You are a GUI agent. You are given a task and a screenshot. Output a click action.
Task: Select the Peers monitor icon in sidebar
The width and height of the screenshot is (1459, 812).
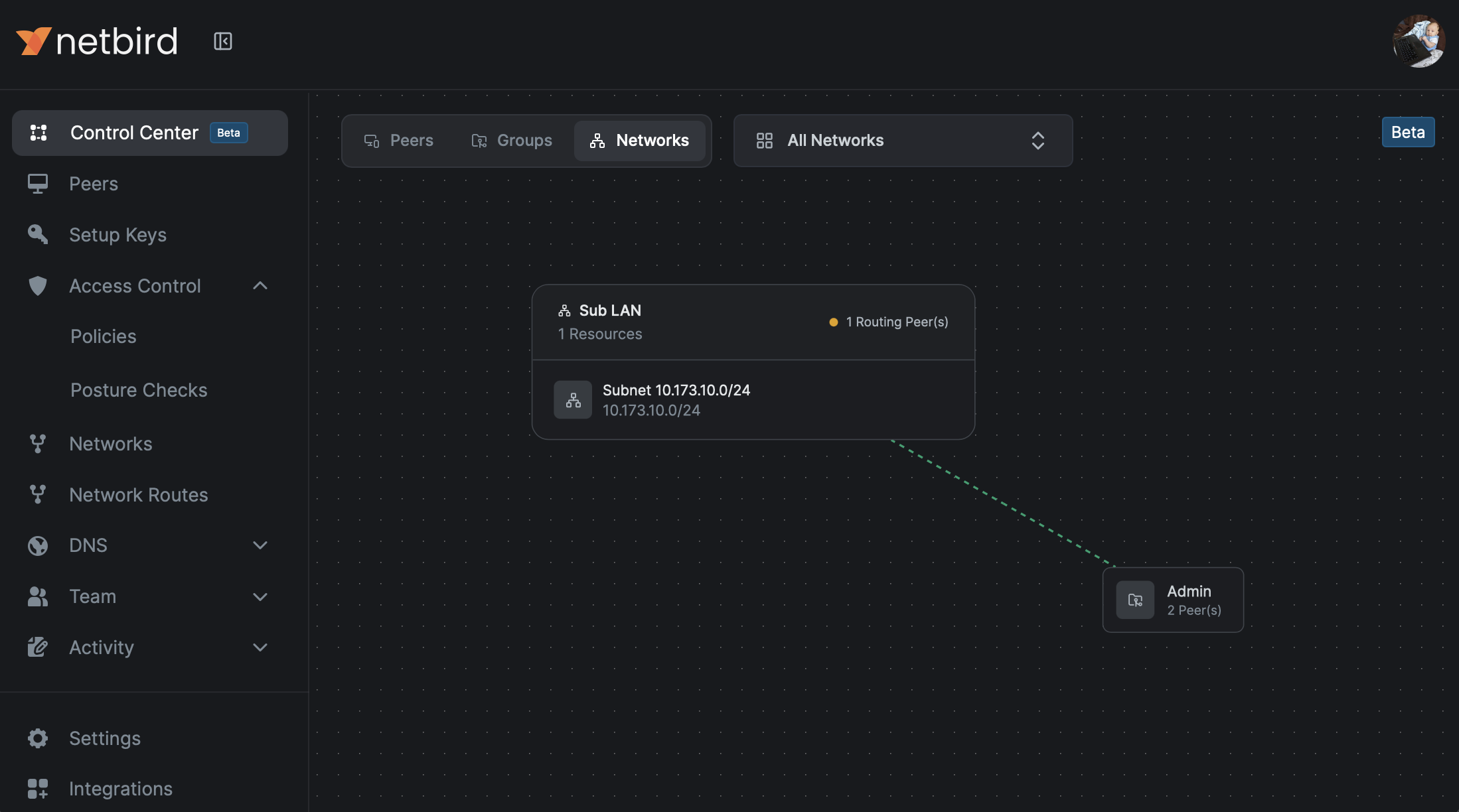(38, 183)
